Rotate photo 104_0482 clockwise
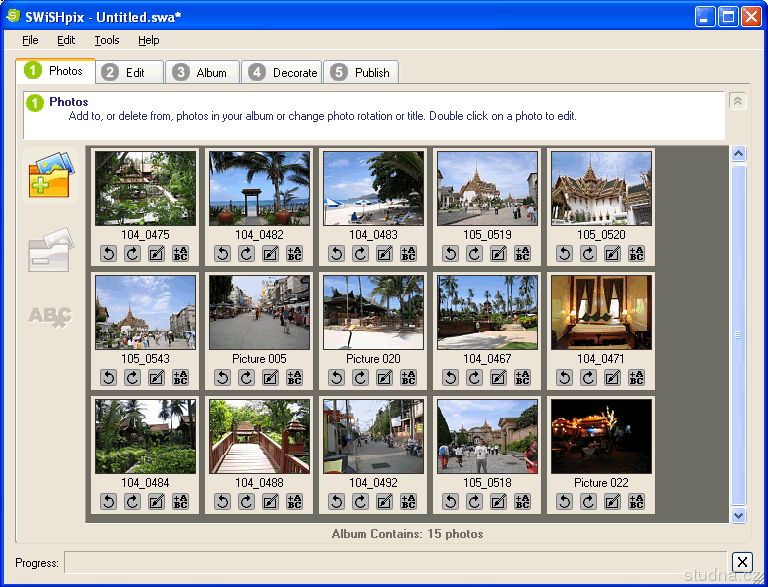Screen dimensions: 768x587 246,253
